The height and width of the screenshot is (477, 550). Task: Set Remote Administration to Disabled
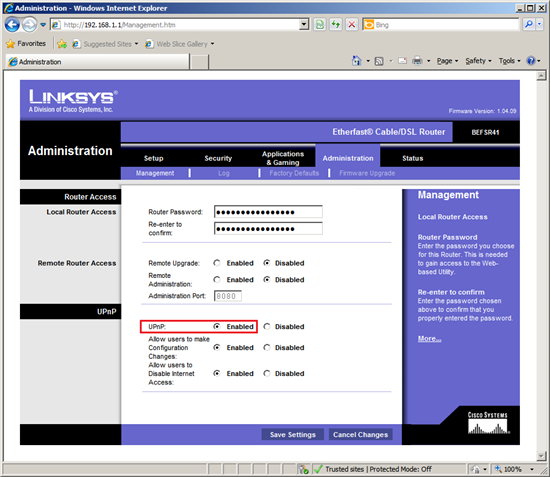[267, 280]
